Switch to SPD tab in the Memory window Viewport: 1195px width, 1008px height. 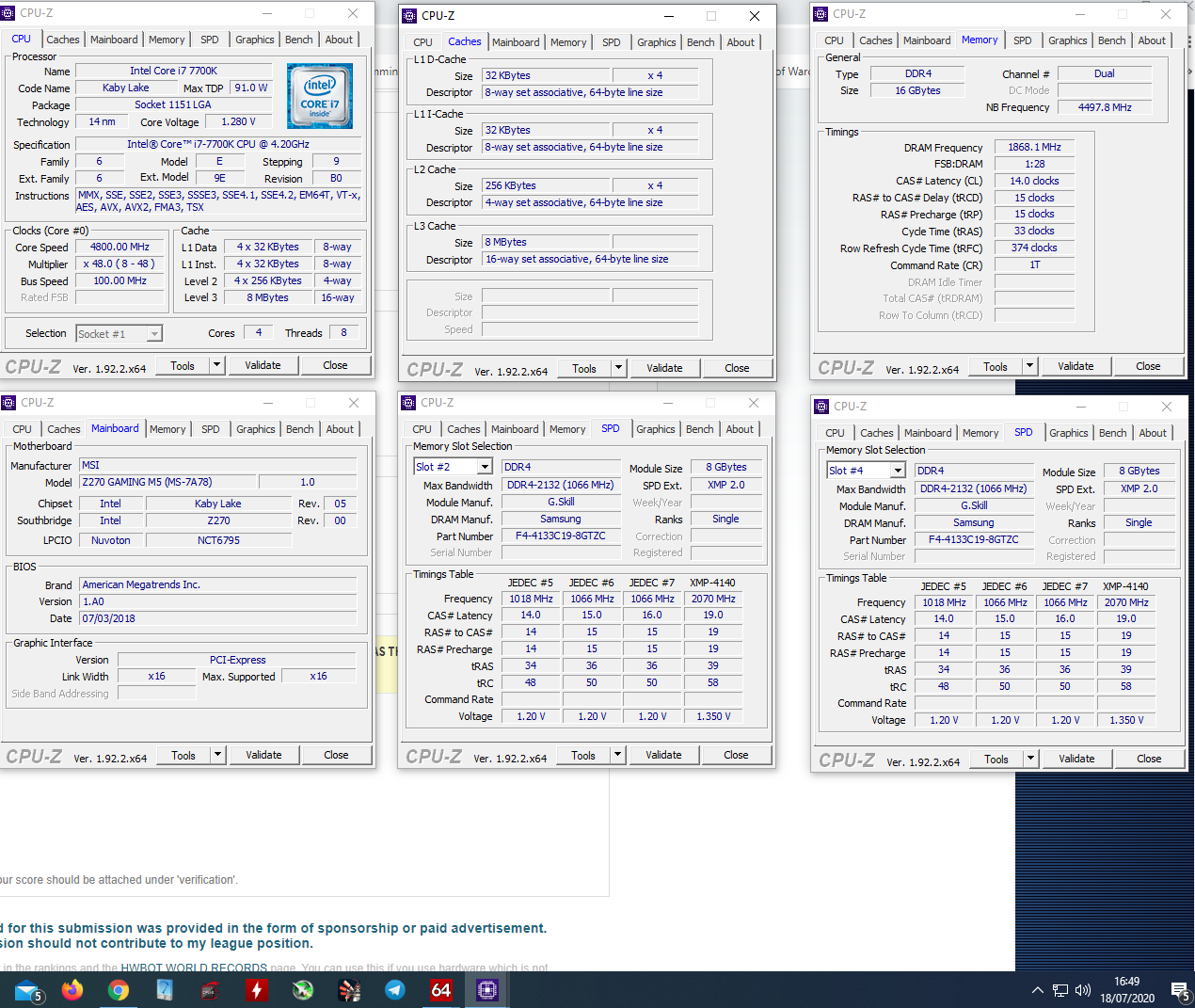tap(1023, 40)
